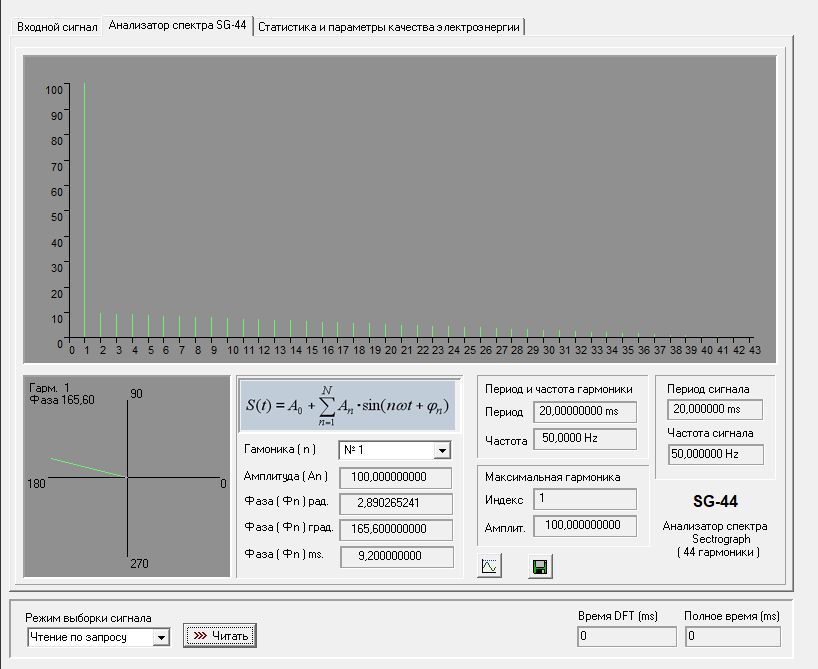Expand the Режим выборки сигнала dropdown
Screen dimensions: 818x669
[162, 637]
